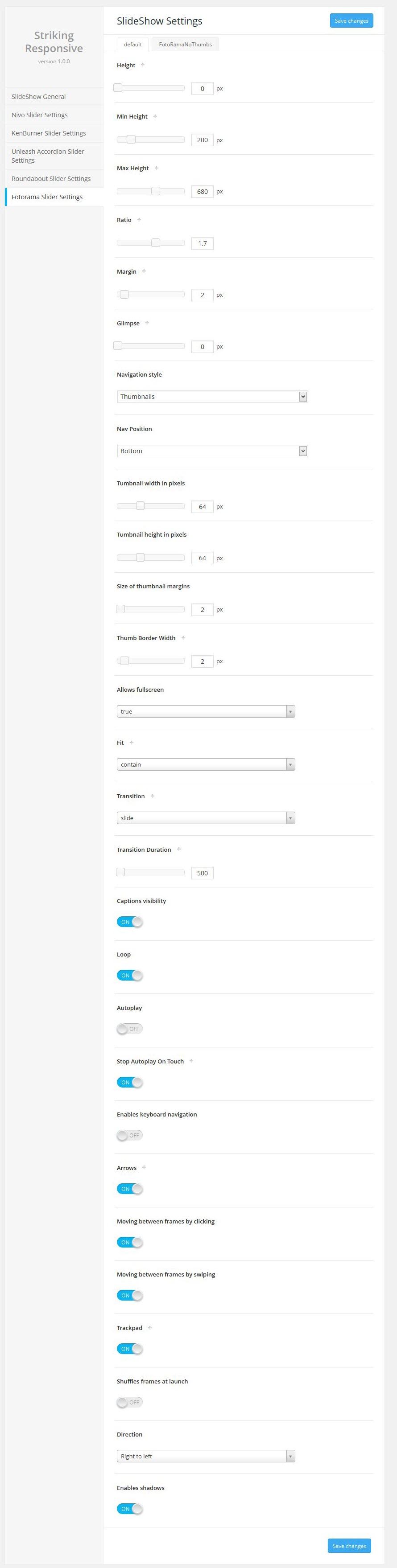Click the Max Height slider handle
Image resolution: width=397 pixels, height=1568 pixels.
(x=156, y=191)
